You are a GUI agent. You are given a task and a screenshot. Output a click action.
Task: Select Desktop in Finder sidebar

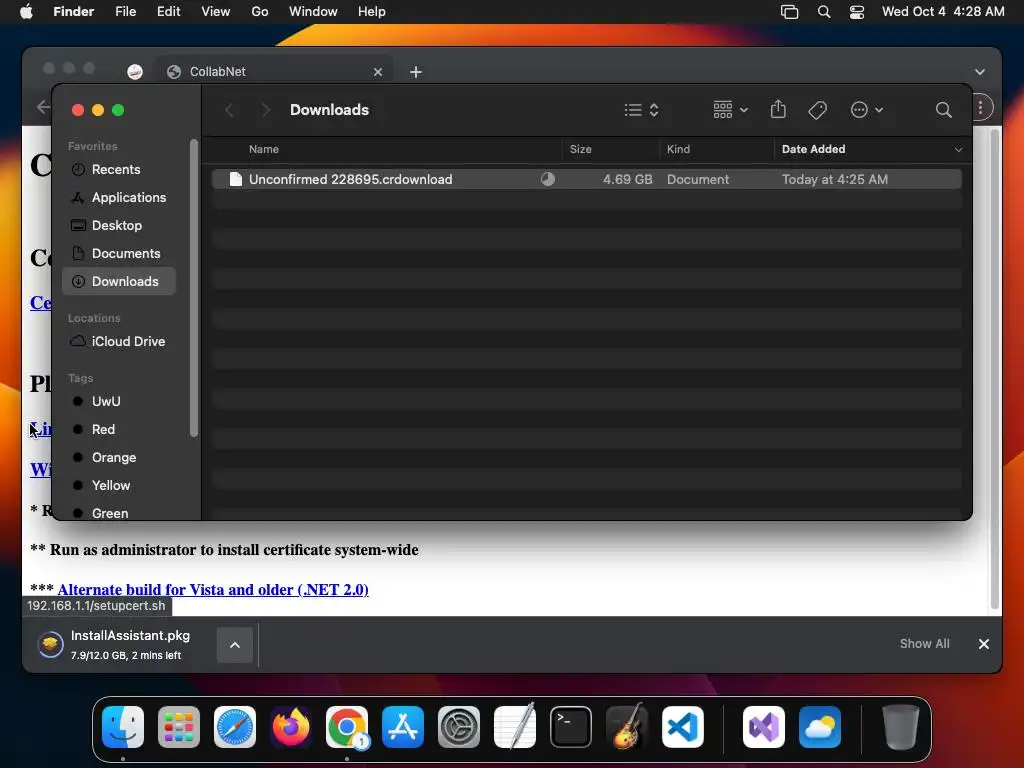click(x=119, y=226)
